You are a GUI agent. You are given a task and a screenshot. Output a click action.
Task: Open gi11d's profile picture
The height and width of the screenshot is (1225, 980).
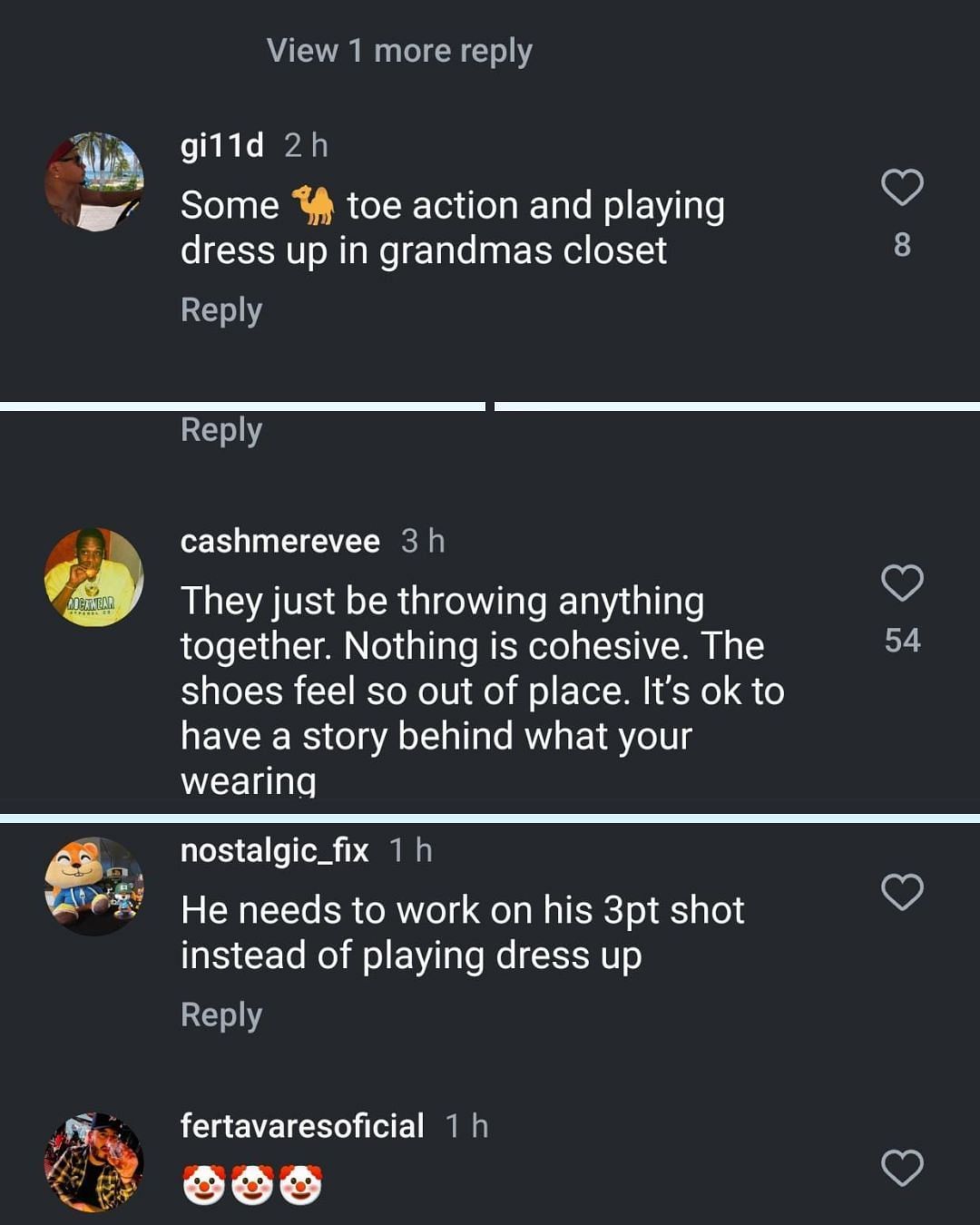94,181
